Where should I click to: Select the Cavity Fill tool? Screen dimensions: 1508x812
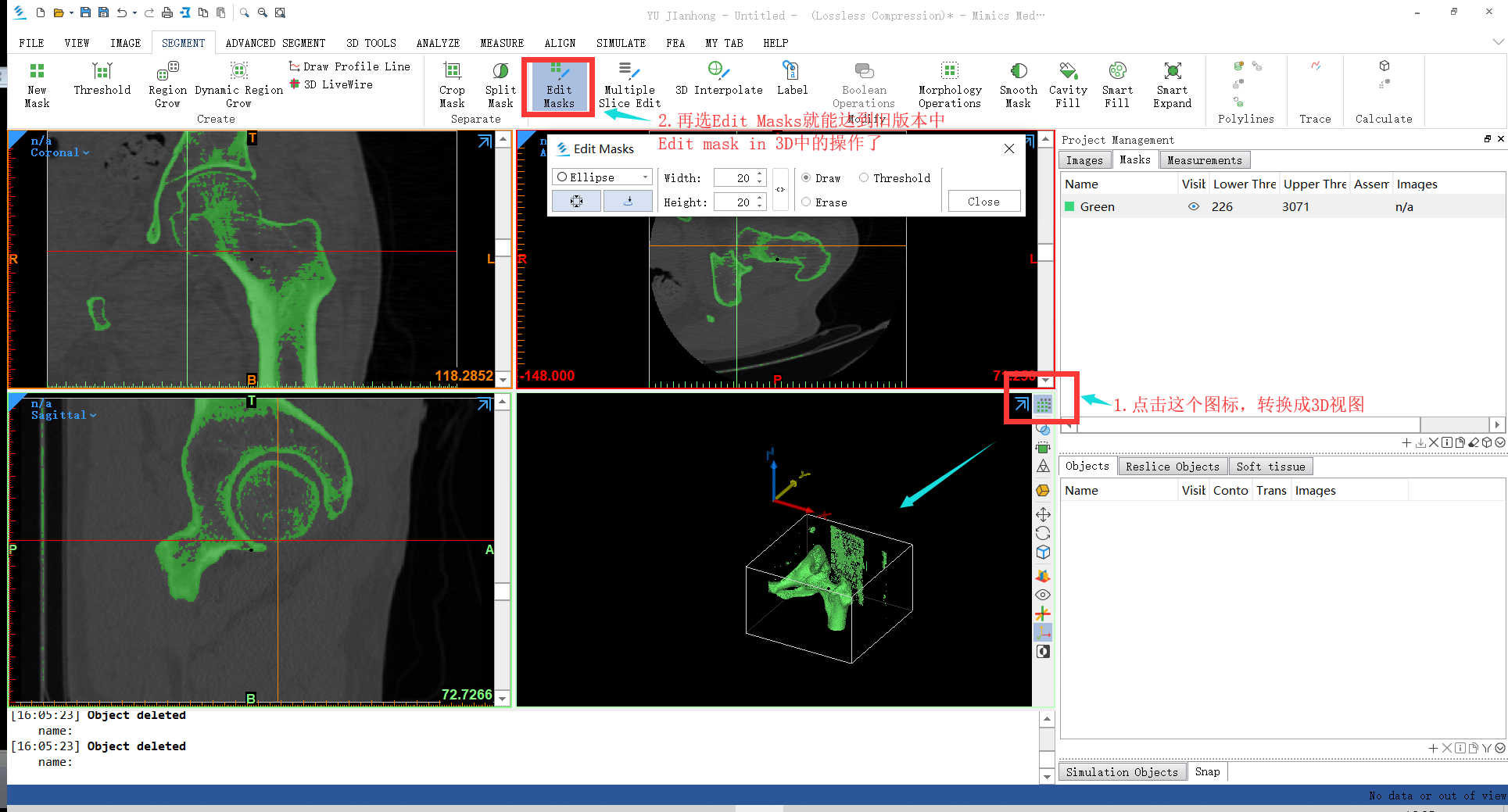(1068, 85)
